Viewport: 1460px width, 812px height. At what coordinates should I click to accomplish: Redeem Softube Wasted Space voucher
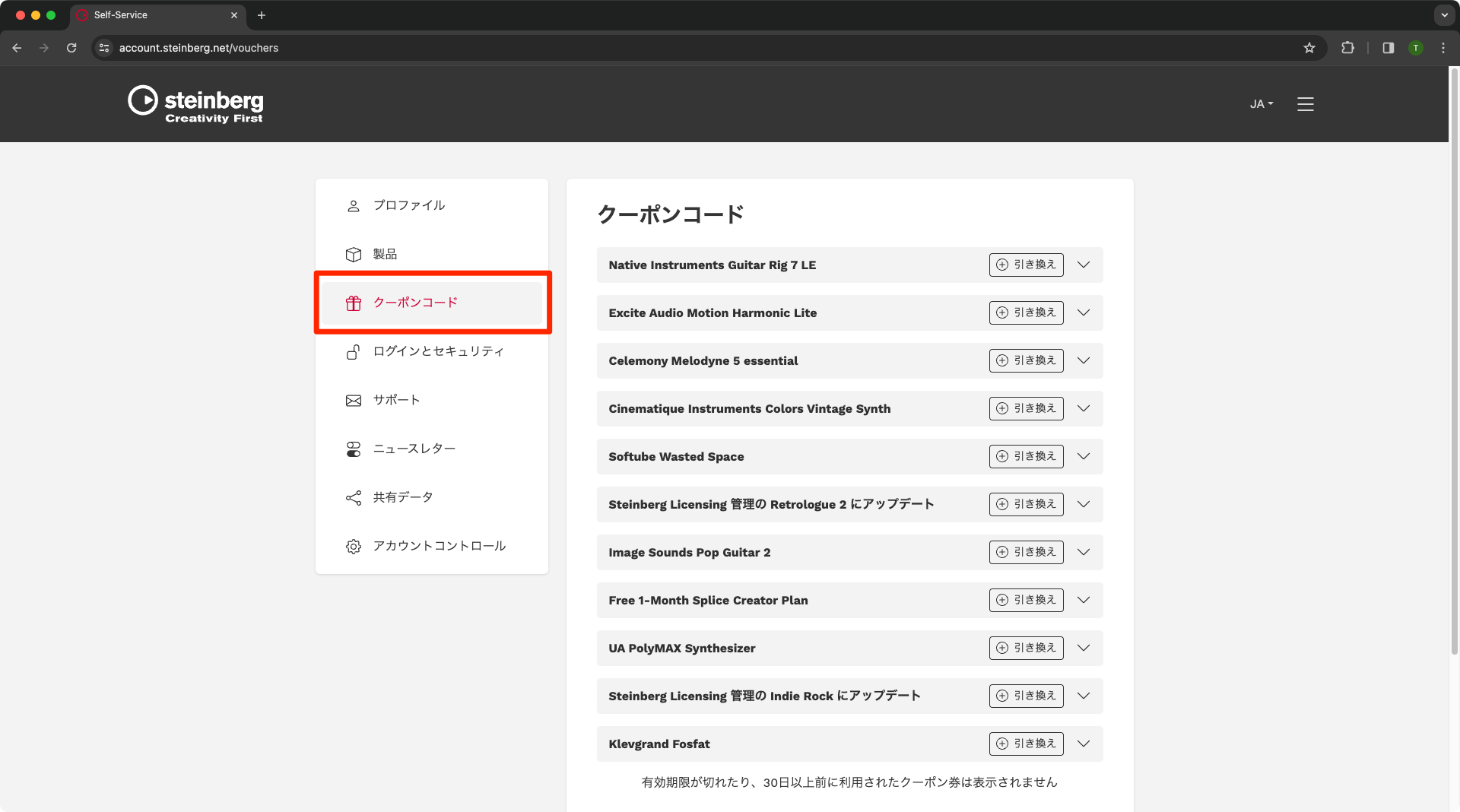click(x=1026, y=456)
